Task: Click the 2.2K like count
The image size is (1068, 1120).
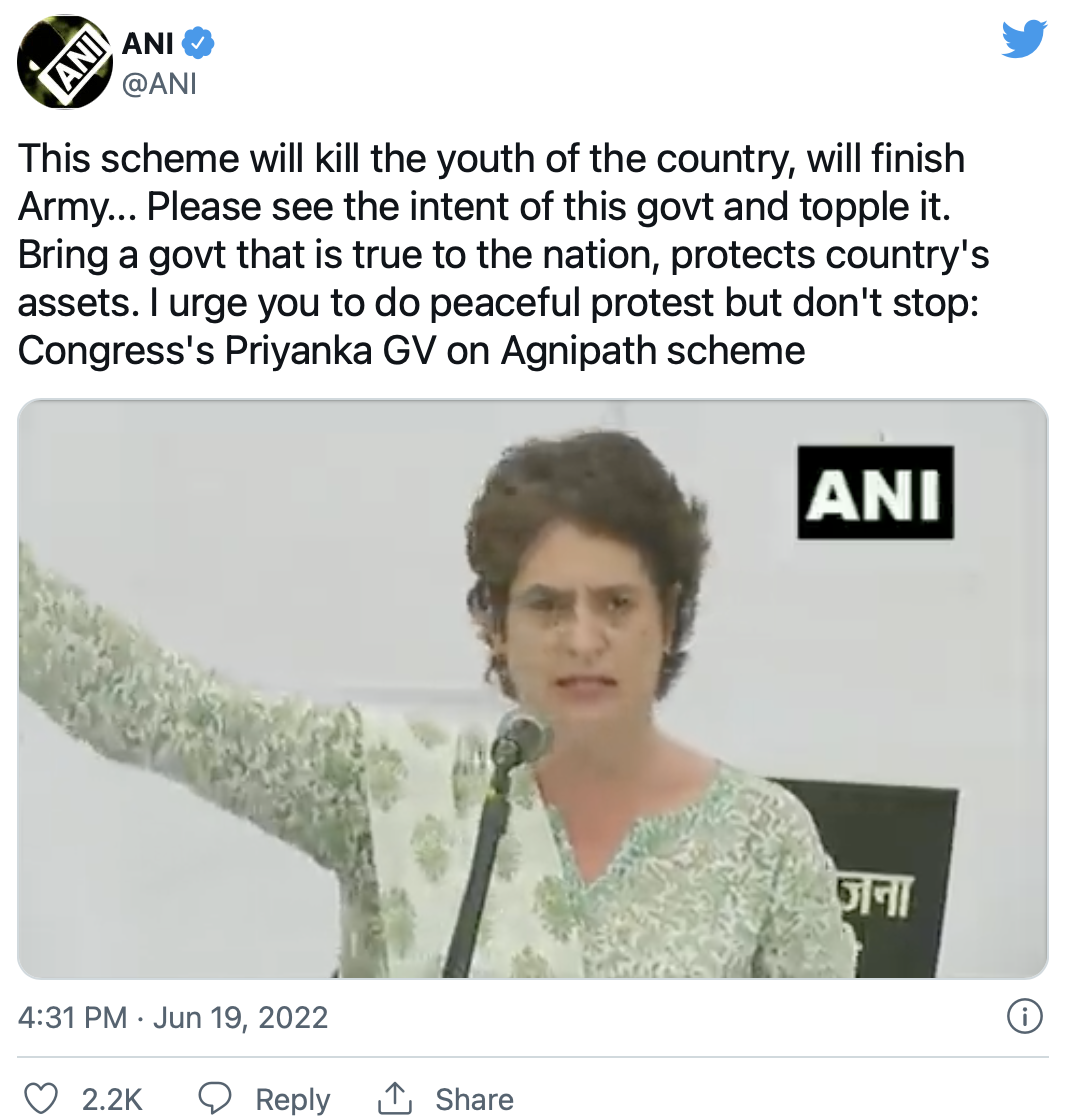Action: pos(112,1099)
